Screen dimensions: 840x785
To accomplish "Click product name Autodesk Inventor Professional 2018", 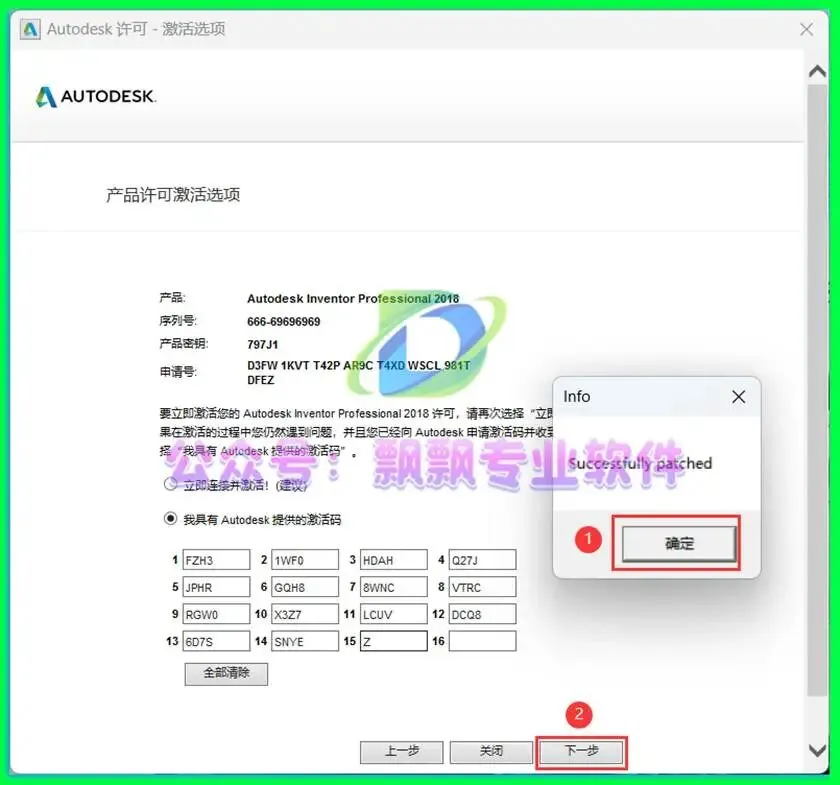I will [x=353, y=298].
